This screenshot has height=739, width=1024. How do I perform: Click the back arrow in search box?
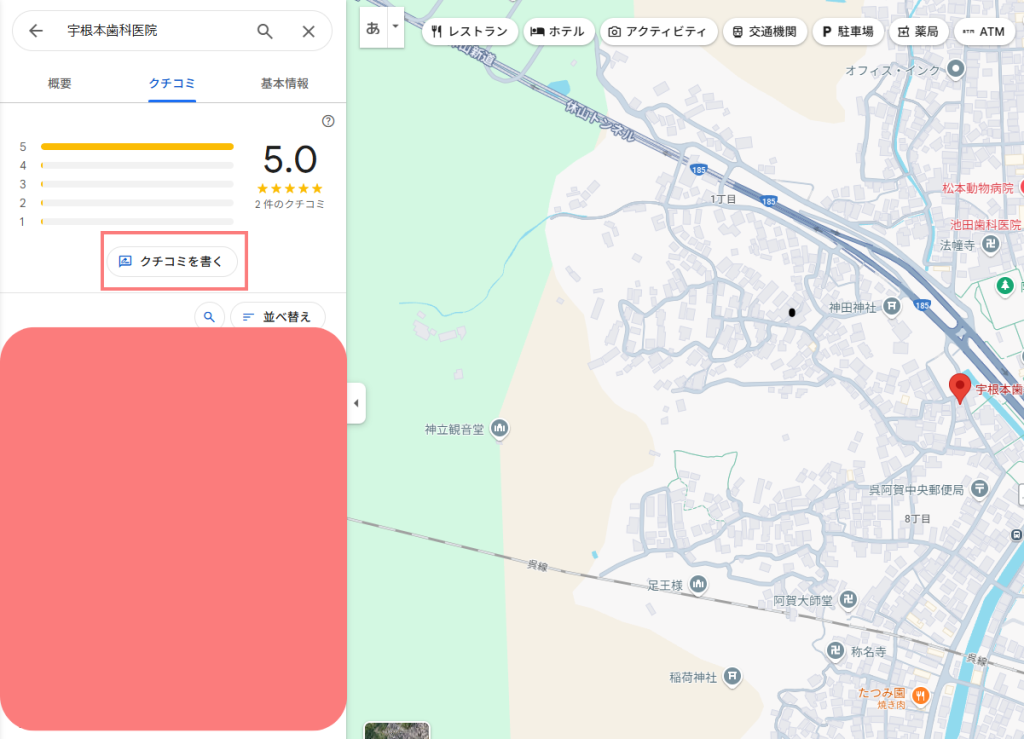[36, 31]
